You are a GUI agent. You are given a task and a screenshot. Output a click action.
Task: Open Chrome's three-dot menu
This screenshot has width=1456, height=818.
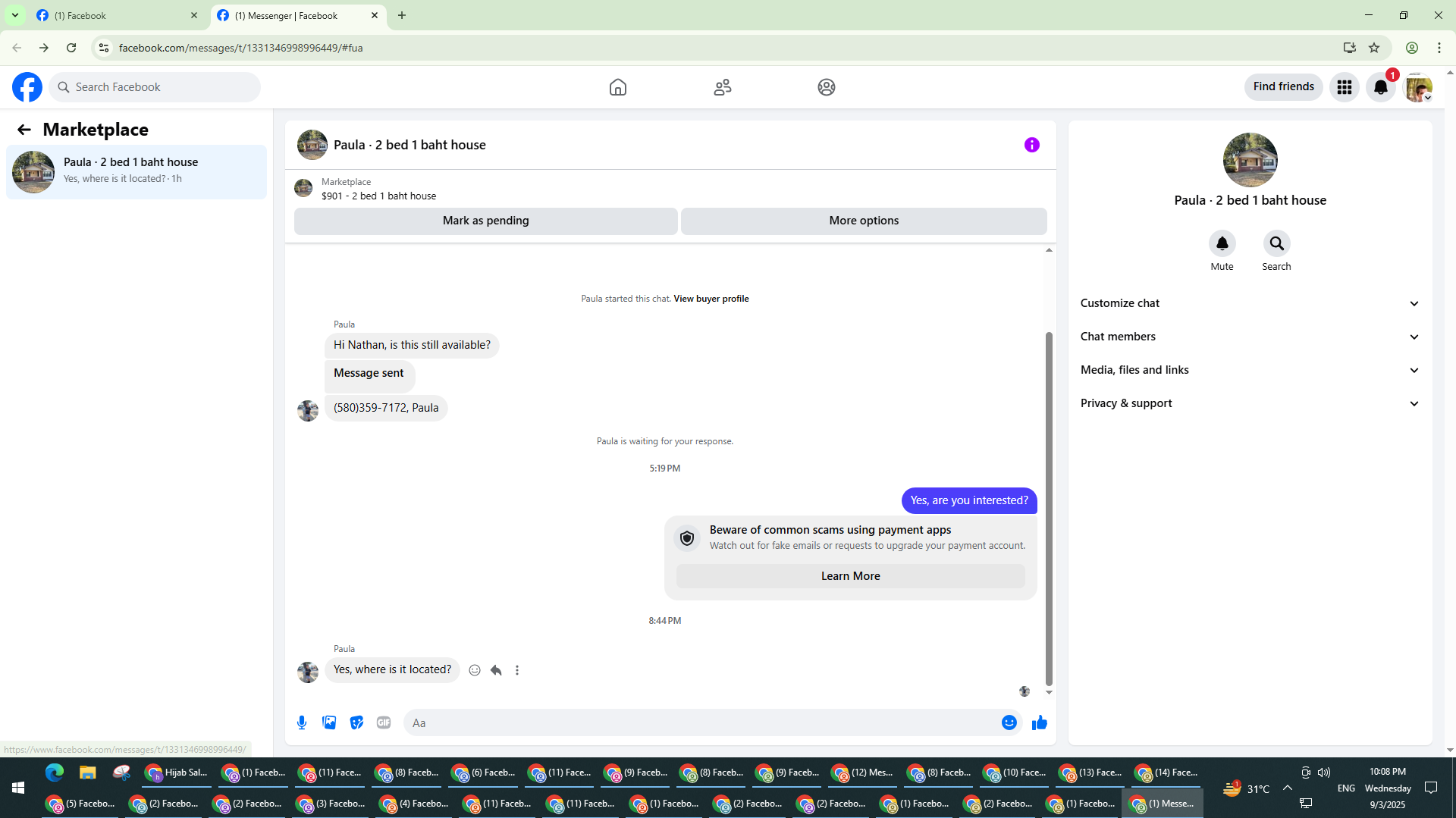pyautogui.click(x=1439, y=48)
